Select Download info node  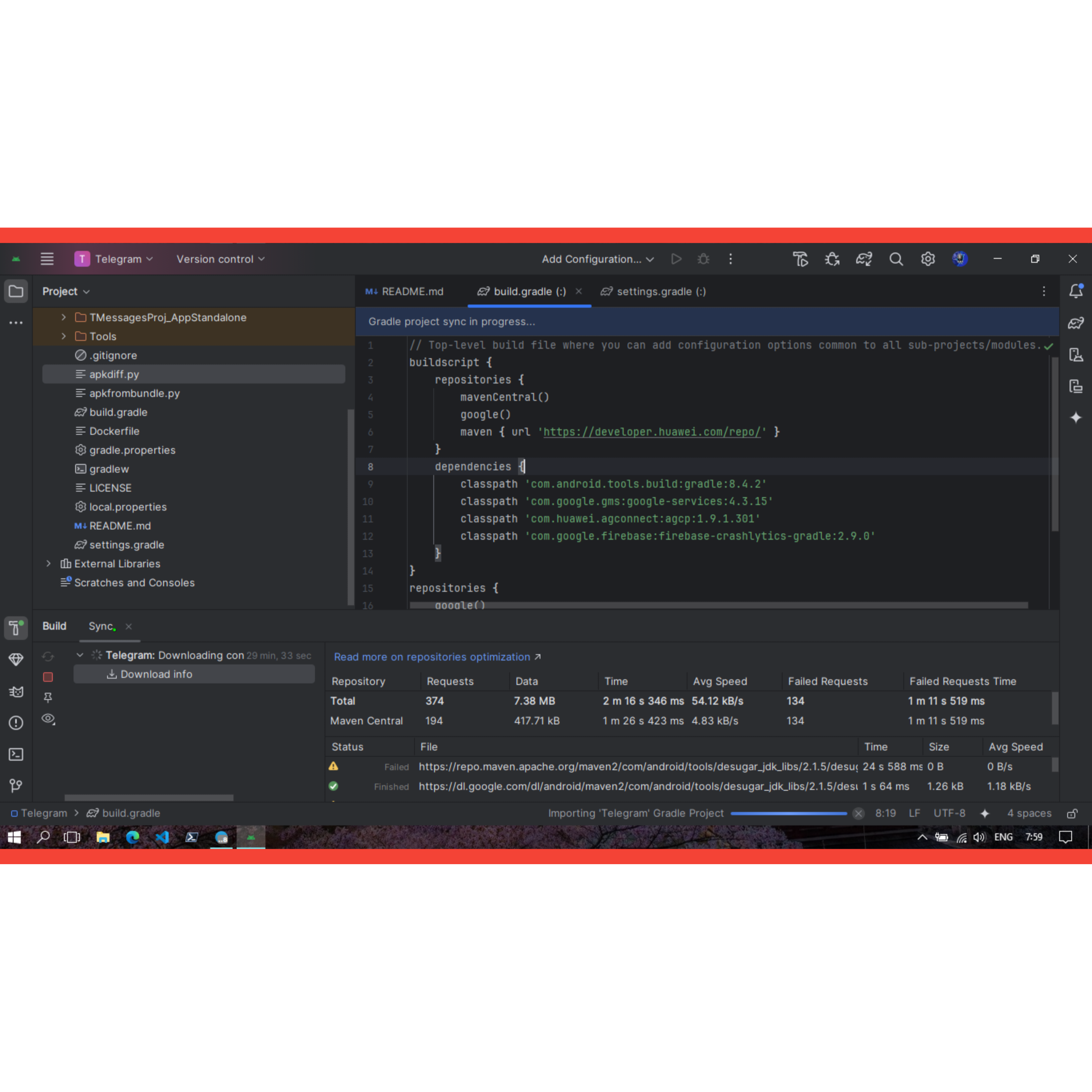(x=194, y=674)
